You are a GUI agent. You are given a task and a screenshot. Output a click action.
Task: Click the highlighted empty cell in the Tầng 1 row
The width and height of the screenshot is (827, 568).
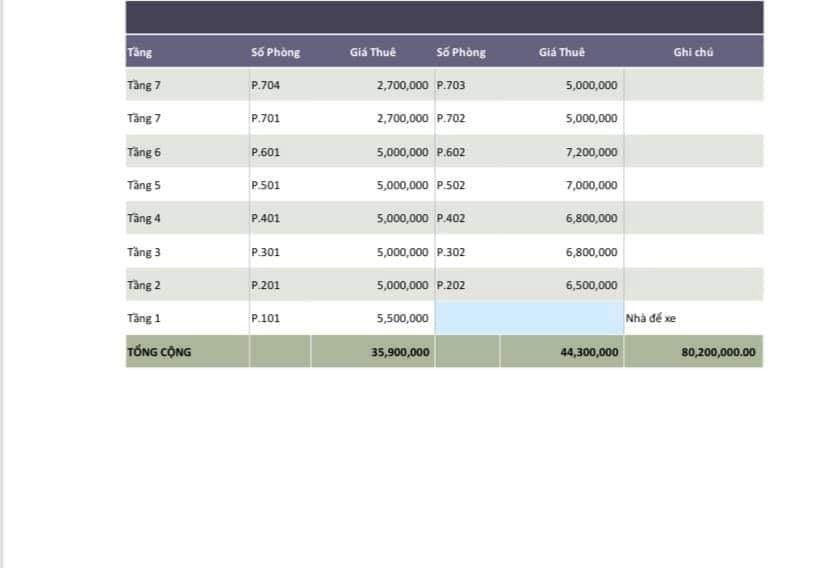pos(530,318)
